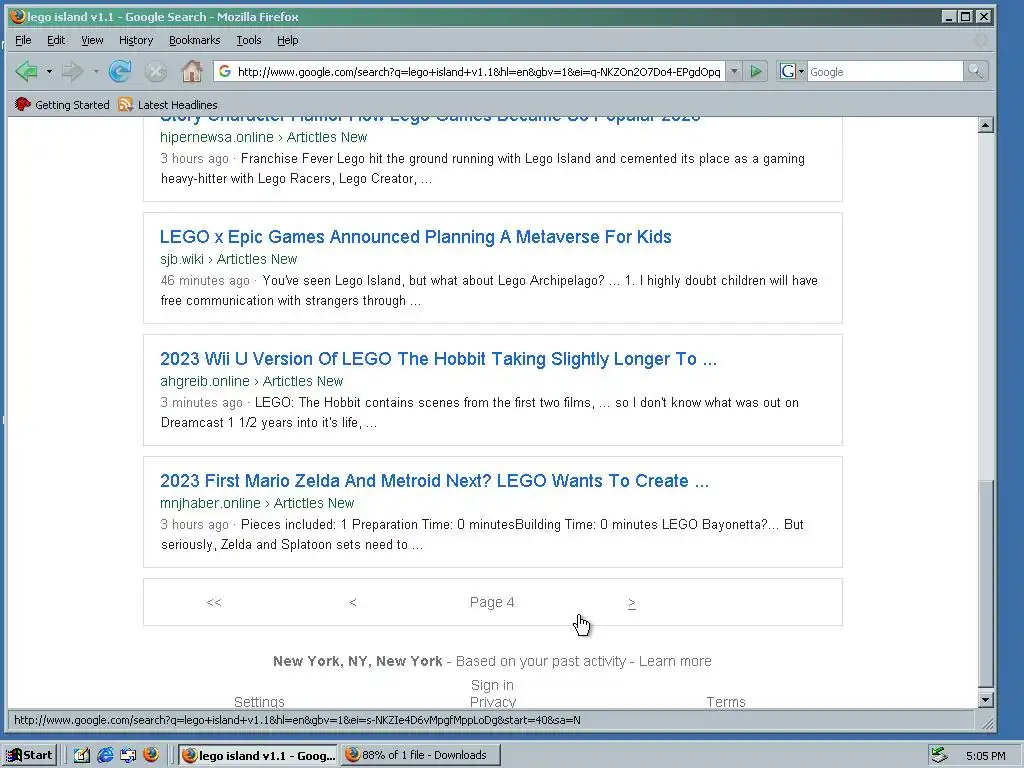Open the Tools menu
Image resolution: width=1024 pixels, height=768 pixels.
point(249,40)
